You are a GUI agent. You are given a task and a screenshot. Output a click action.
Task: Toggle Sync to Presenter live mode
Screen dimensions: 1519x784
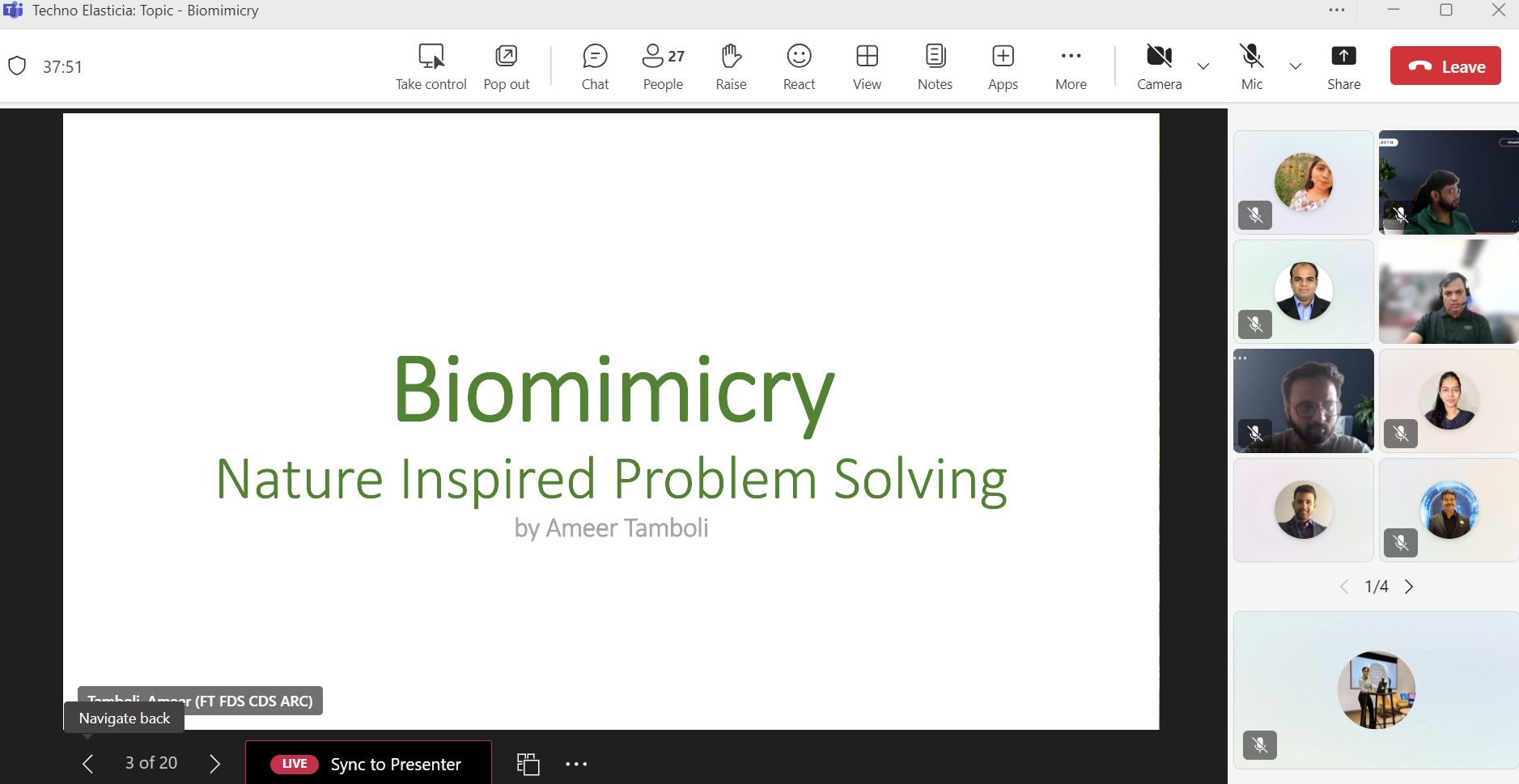click(x=369, y=764)
